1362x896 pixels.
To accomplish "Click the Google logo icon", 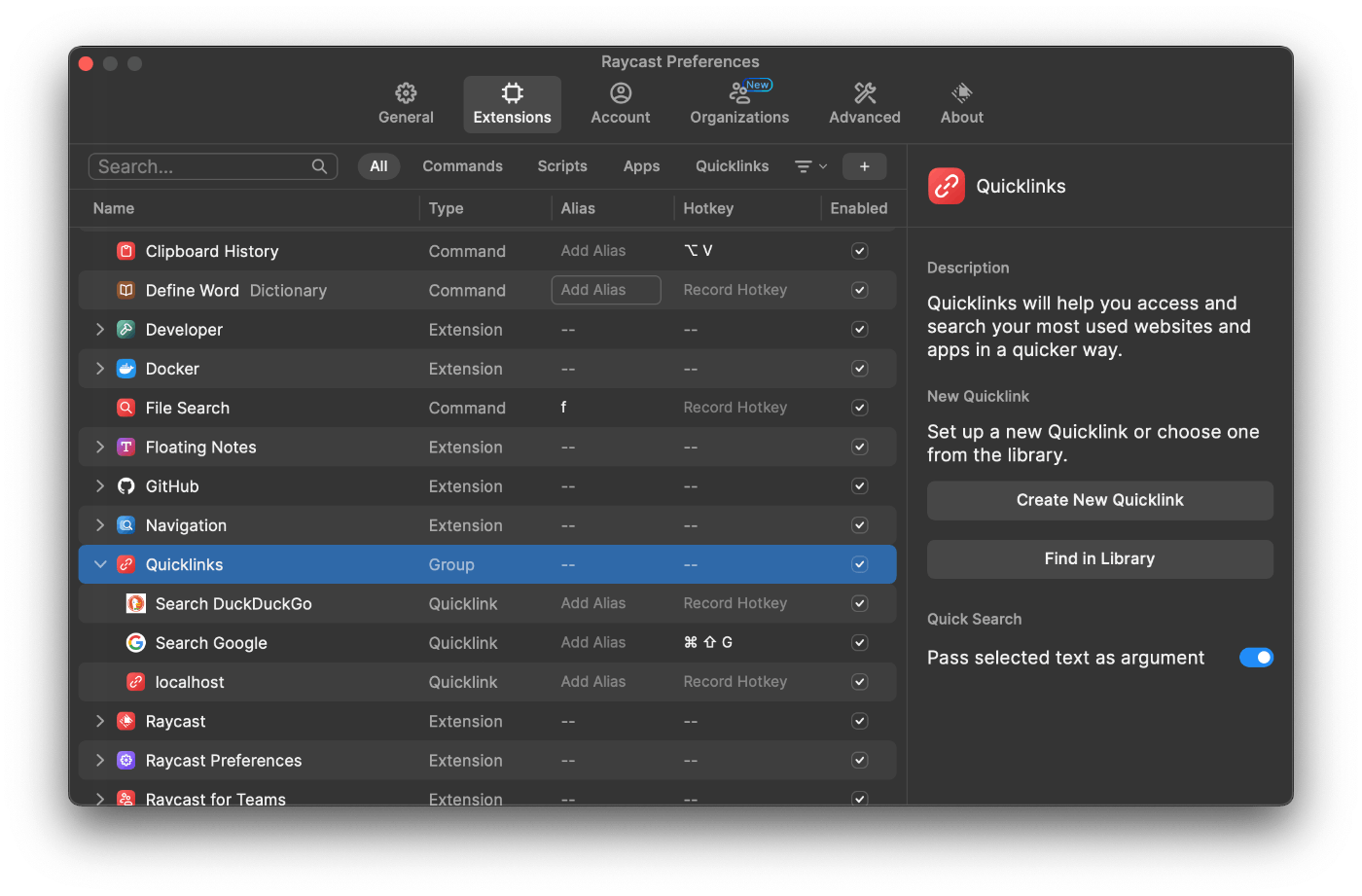I will point(136,643).
